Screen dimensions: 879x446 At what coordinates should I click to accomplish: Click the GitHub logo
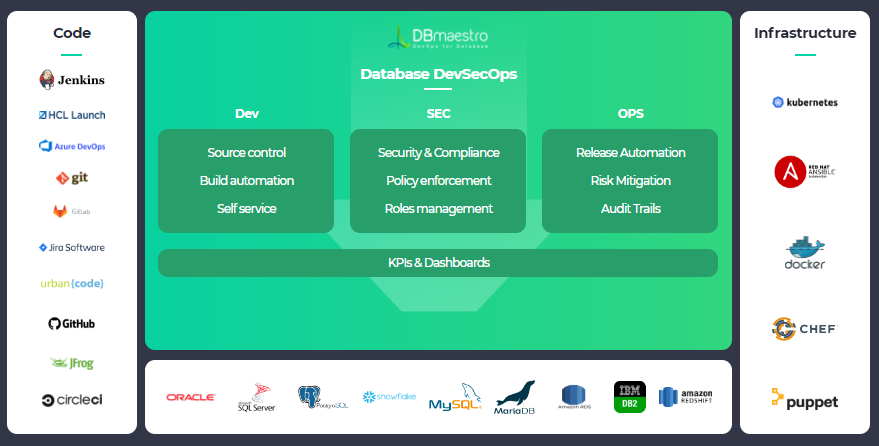coord(71,323)
